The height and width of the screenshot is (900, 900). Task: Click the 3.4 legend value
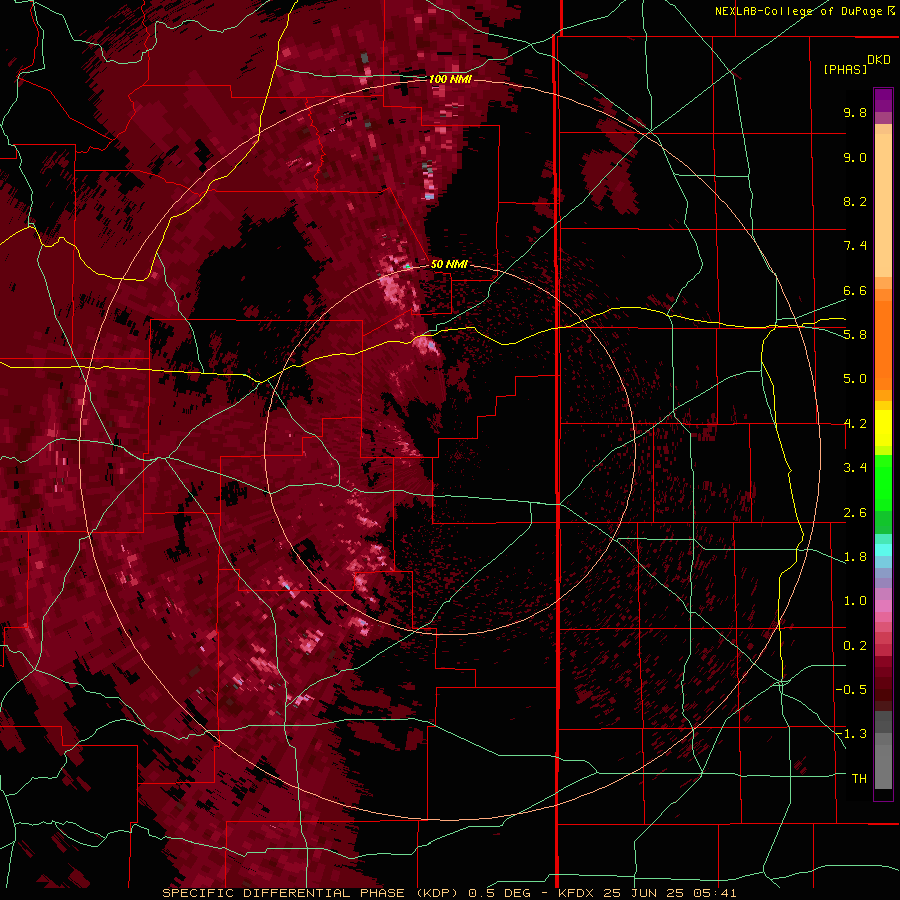pyautogui.click(x=855, y=468)
